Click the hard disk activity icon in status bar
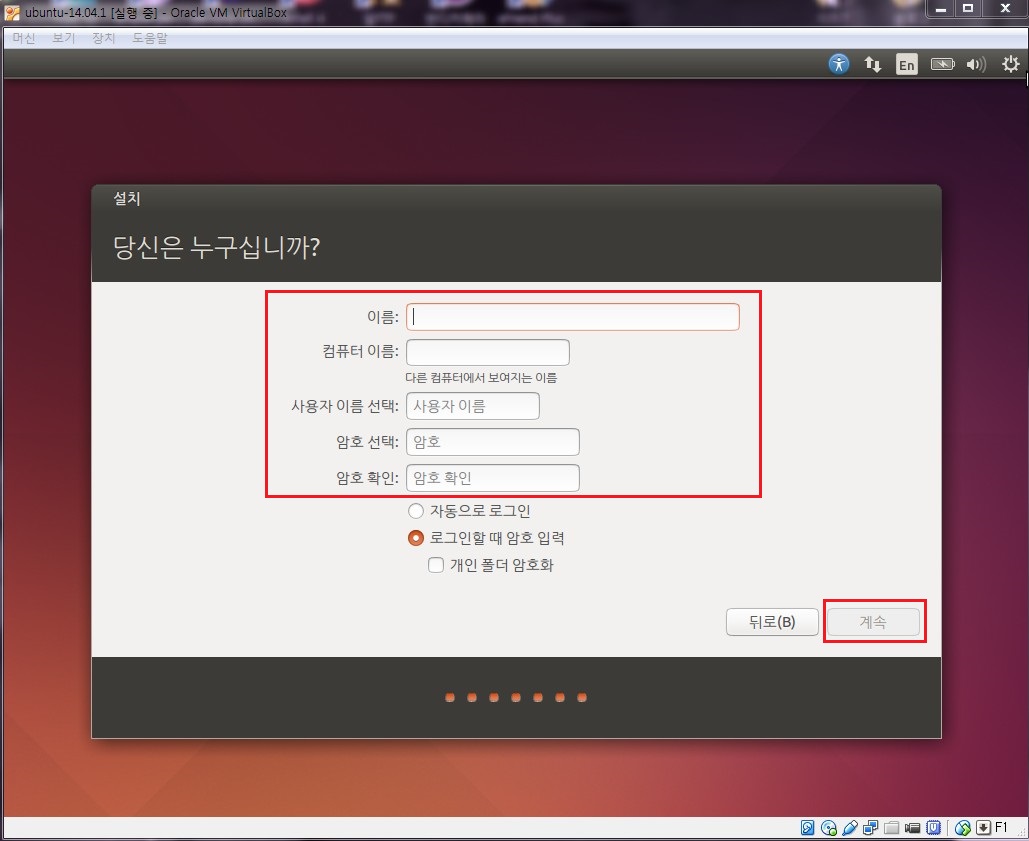Image resolution: width=1029 pixels, height=841 pixels. coord(808,827)
